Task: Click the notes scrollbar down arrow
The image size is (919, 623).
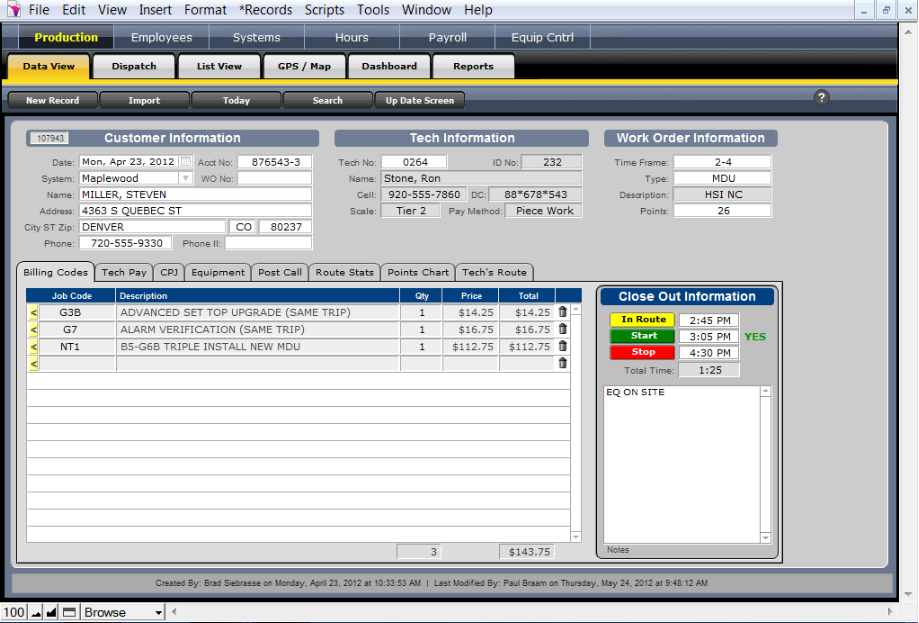Action: click(x=765, y=538)
